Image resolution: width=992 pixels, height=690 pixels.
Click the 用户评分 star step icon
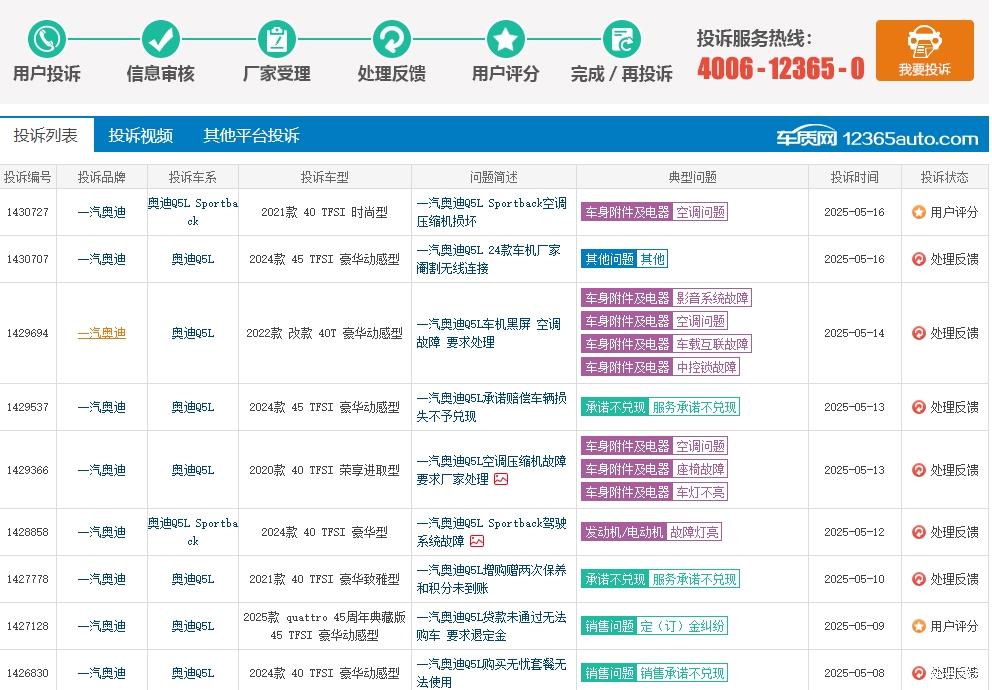click(505, 39)
